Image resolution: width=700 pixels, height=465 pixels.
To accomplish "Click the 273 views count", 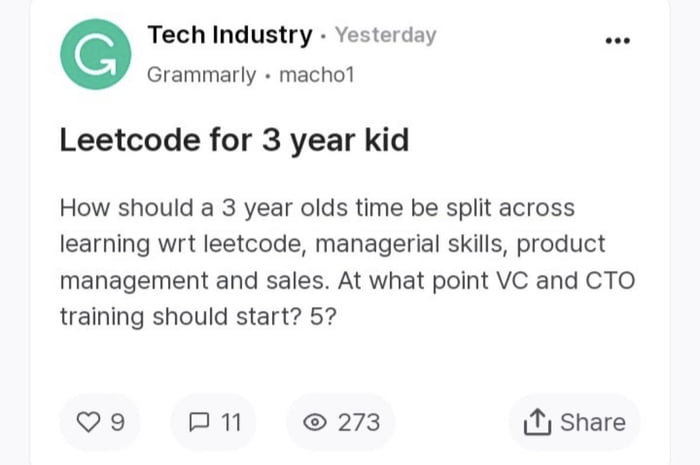I will pos(359,422).
